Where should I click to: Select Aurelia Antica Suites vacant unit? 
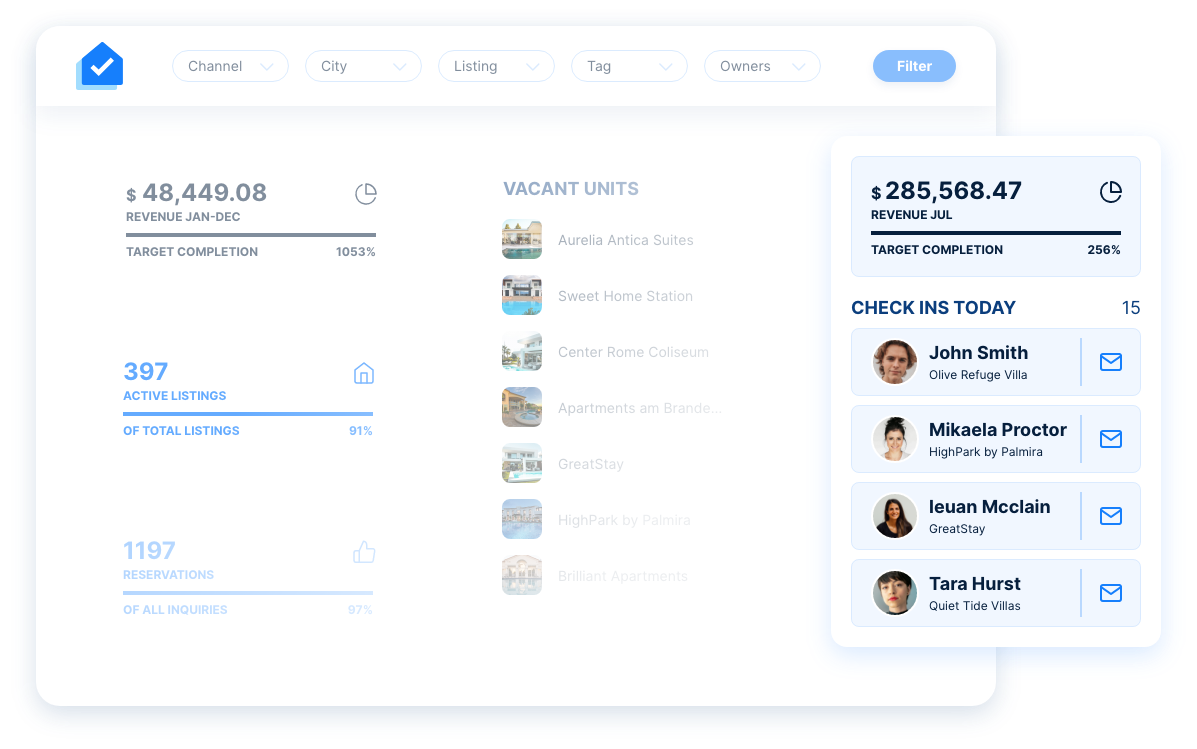pyautogui.click(x=598, y=240)
